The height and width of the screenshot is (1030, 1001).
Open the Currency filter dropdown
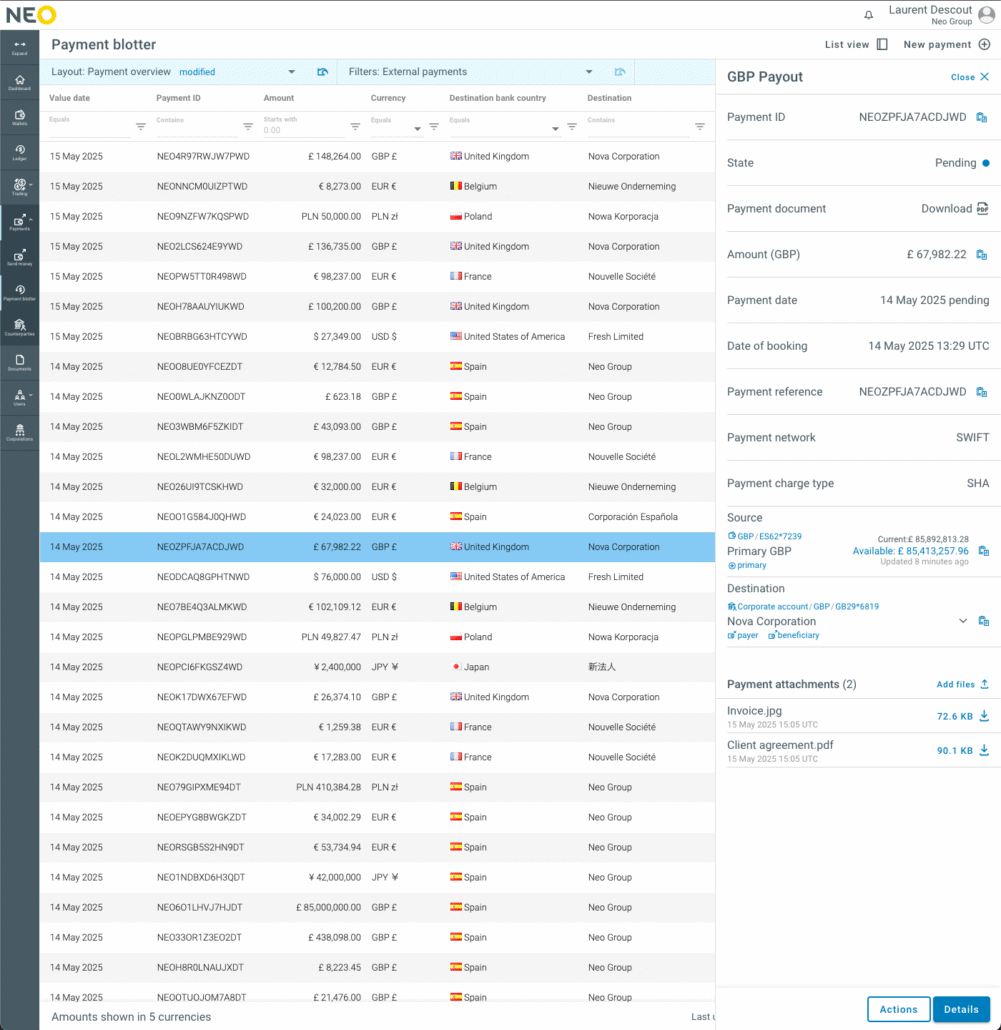[417, 128]
